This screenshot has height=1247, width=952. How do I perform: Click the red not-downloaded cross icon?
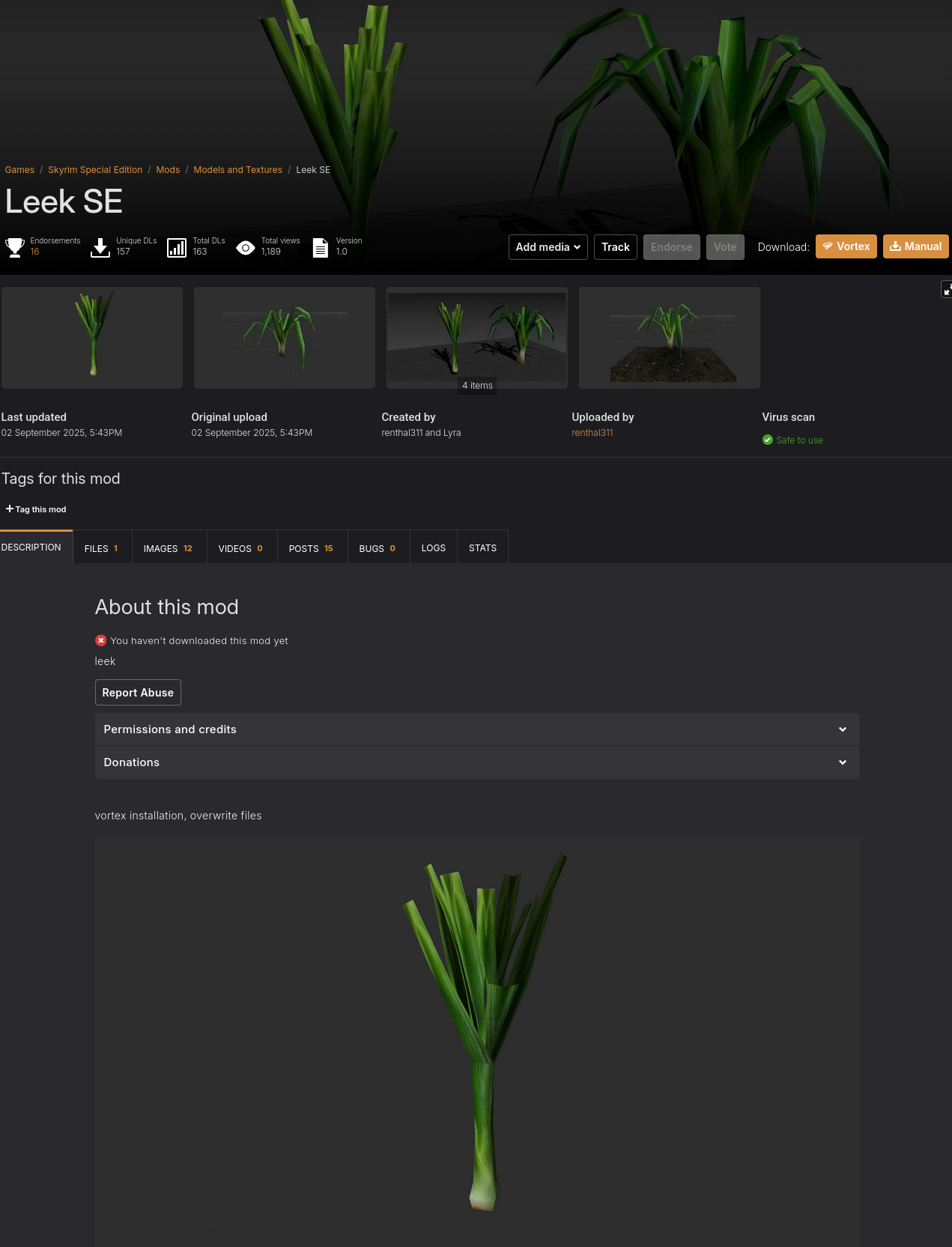100,640
